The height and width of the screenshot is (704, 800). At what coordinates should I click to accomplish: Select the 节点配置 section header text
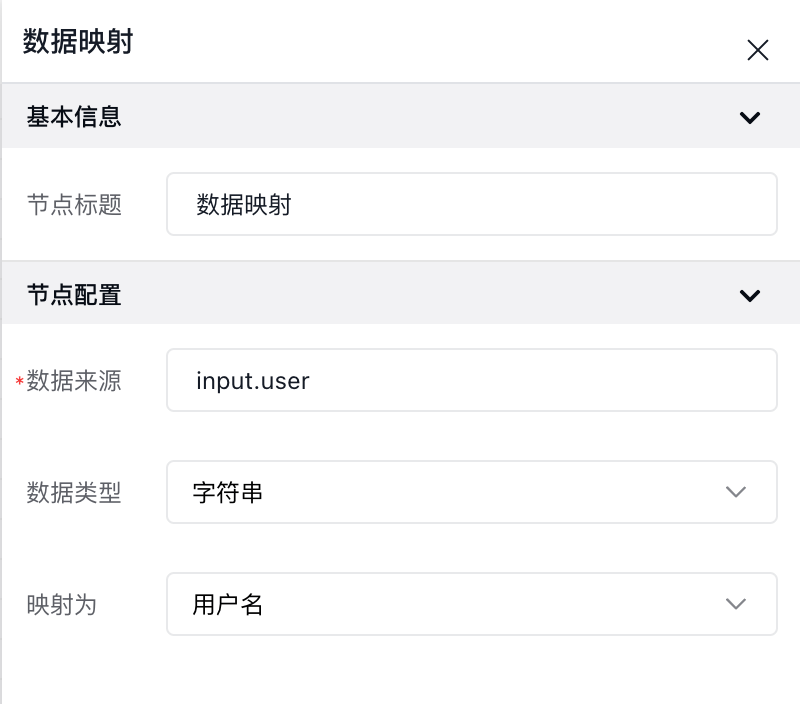click(x=74, y=295)
